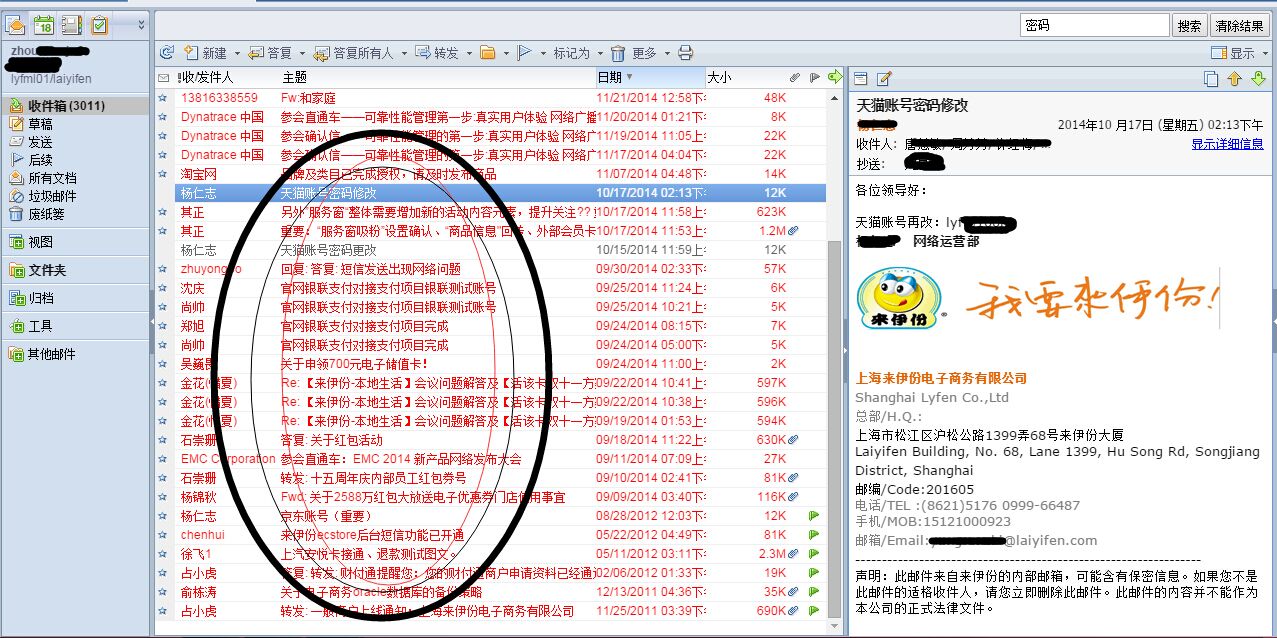Click the green arrow column header icon
1277x638 pixels.
[835, 77]
